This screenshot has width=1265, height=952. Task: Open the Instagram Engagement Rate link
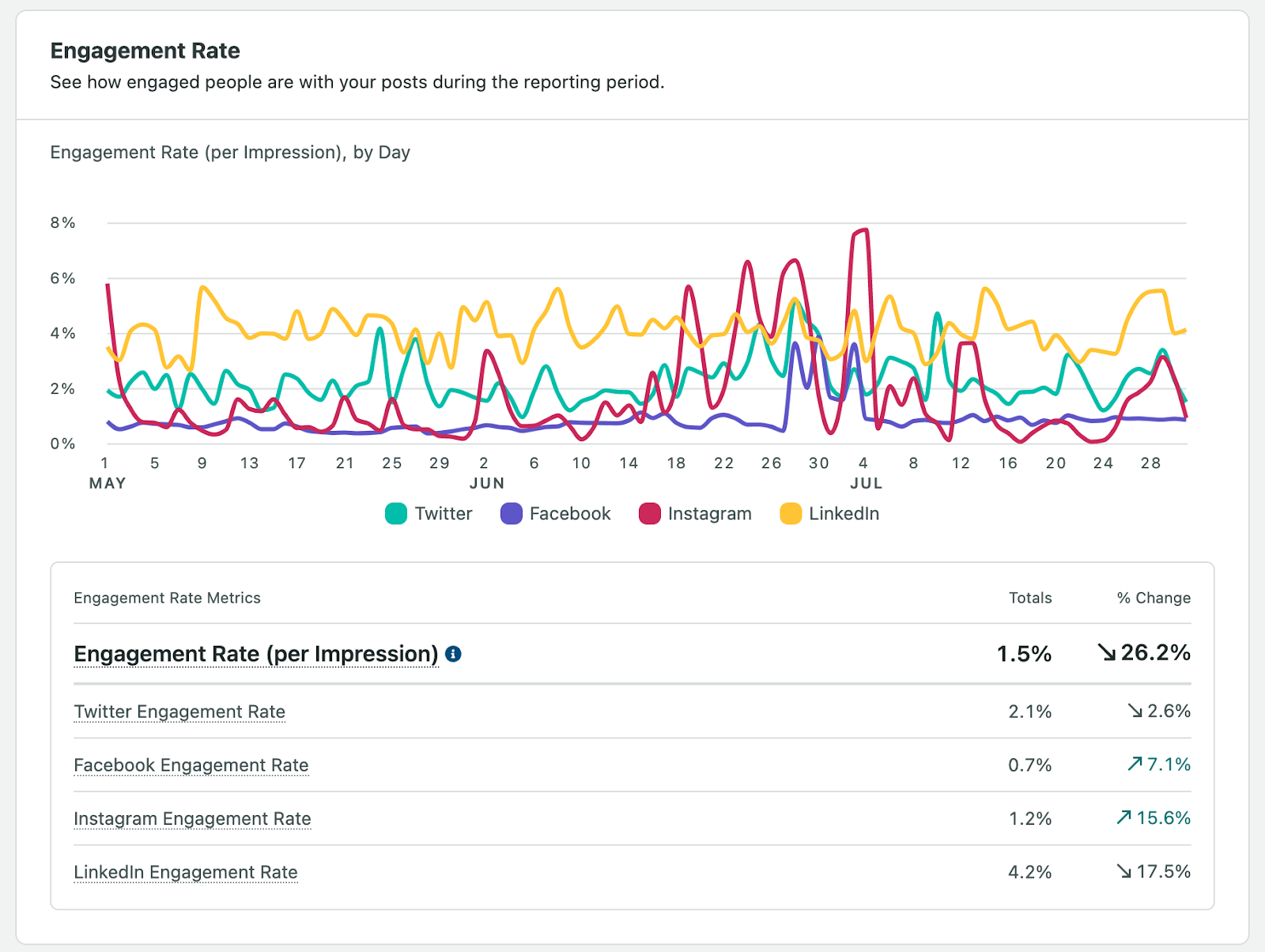[192, 818]
